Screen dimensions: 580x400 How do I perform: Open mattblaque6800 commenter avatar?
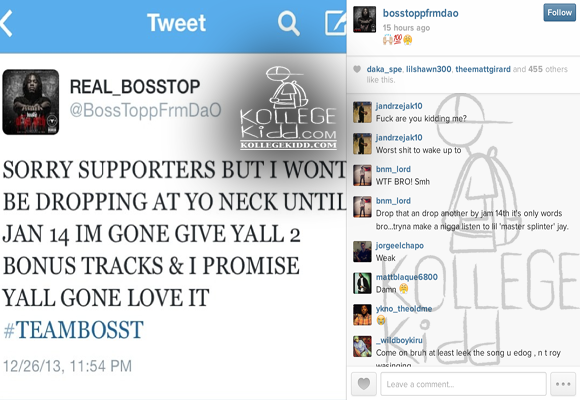click(x=362, y=283)
